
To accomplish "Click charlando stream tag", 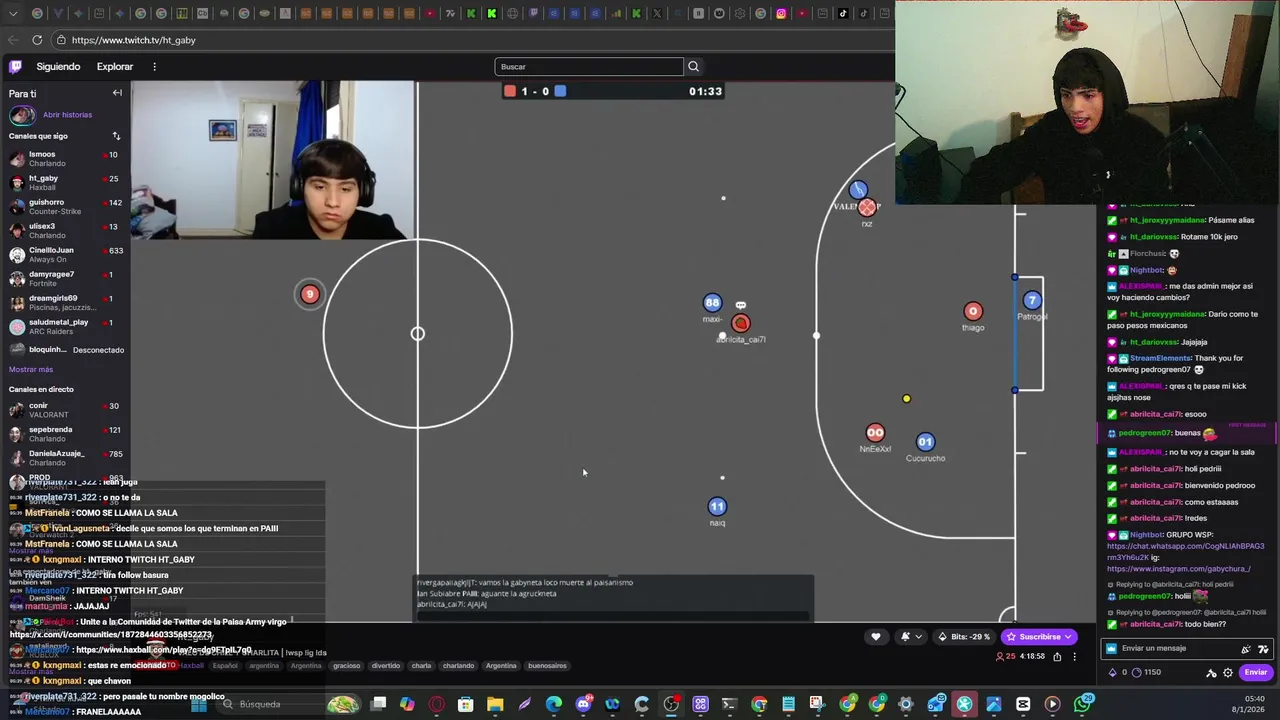I will (x=458, y=666).
